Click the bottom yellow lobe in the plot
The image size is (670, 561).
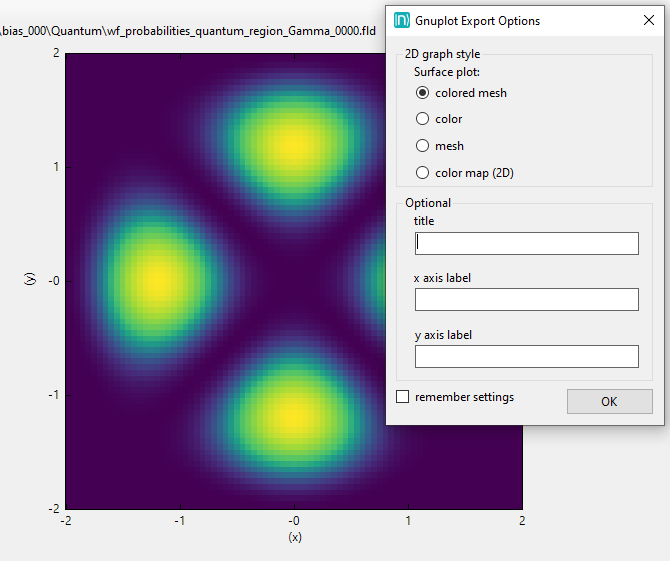(x=292, y=412)
